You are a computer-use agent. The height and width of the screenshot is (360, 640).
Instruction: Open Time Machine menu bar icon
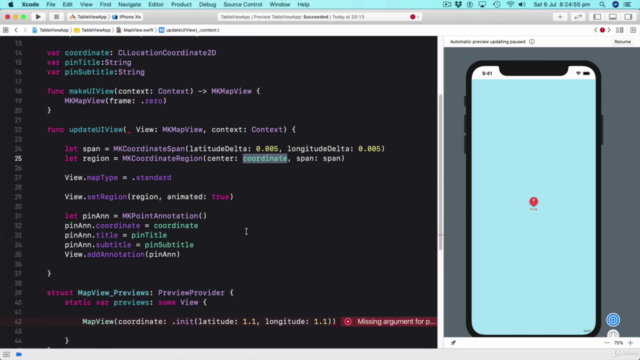[496, 4]
